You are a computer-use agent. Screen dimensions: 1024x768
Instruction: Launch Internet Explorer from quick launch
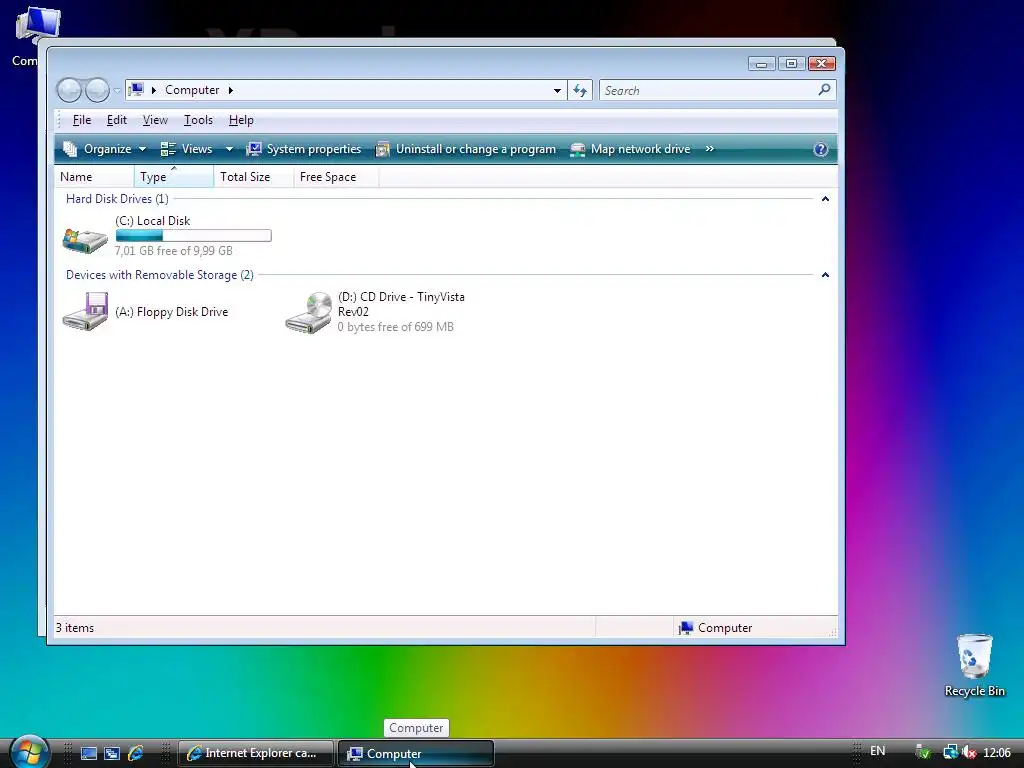point(135,754)
